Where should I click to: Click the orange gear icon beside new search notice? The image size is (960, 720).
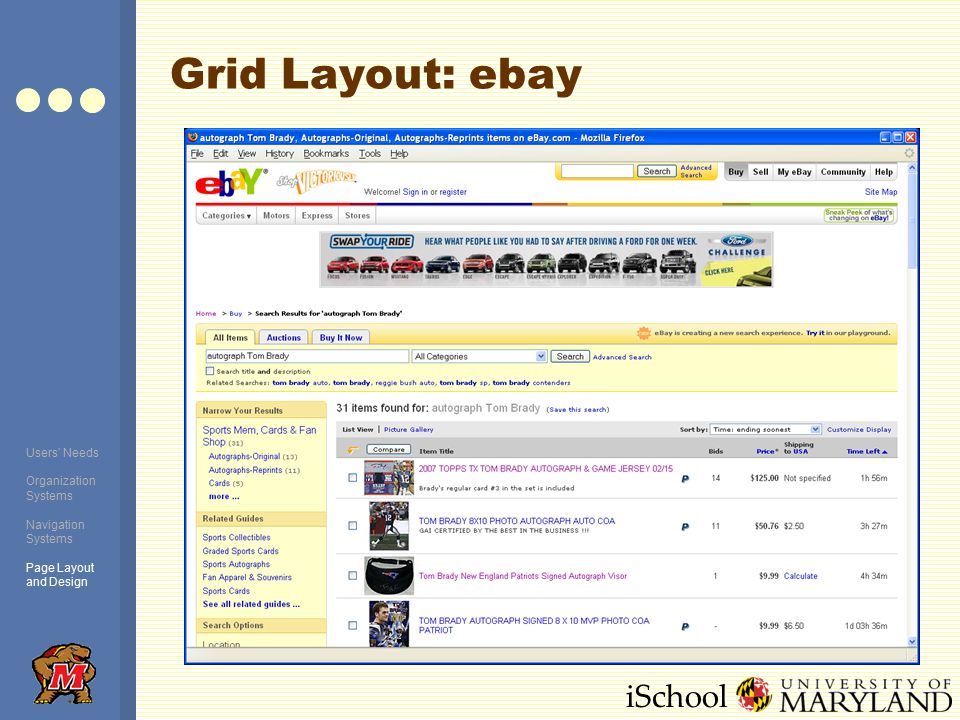(x=643, y=333)
